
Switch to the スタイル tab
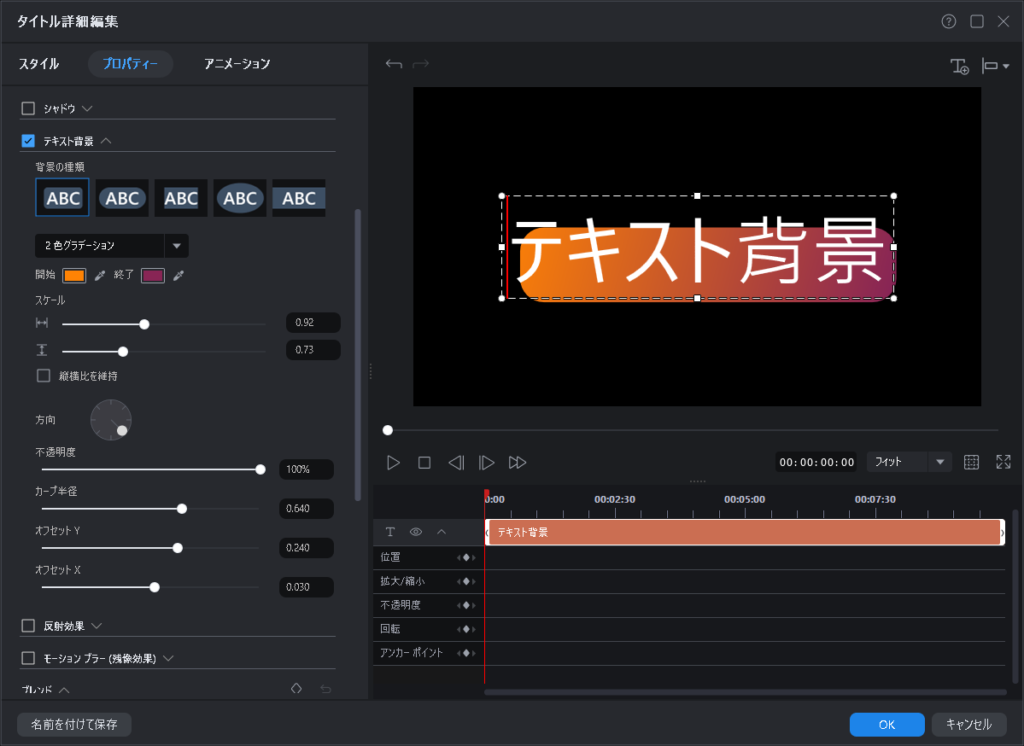tap(39, 64)
